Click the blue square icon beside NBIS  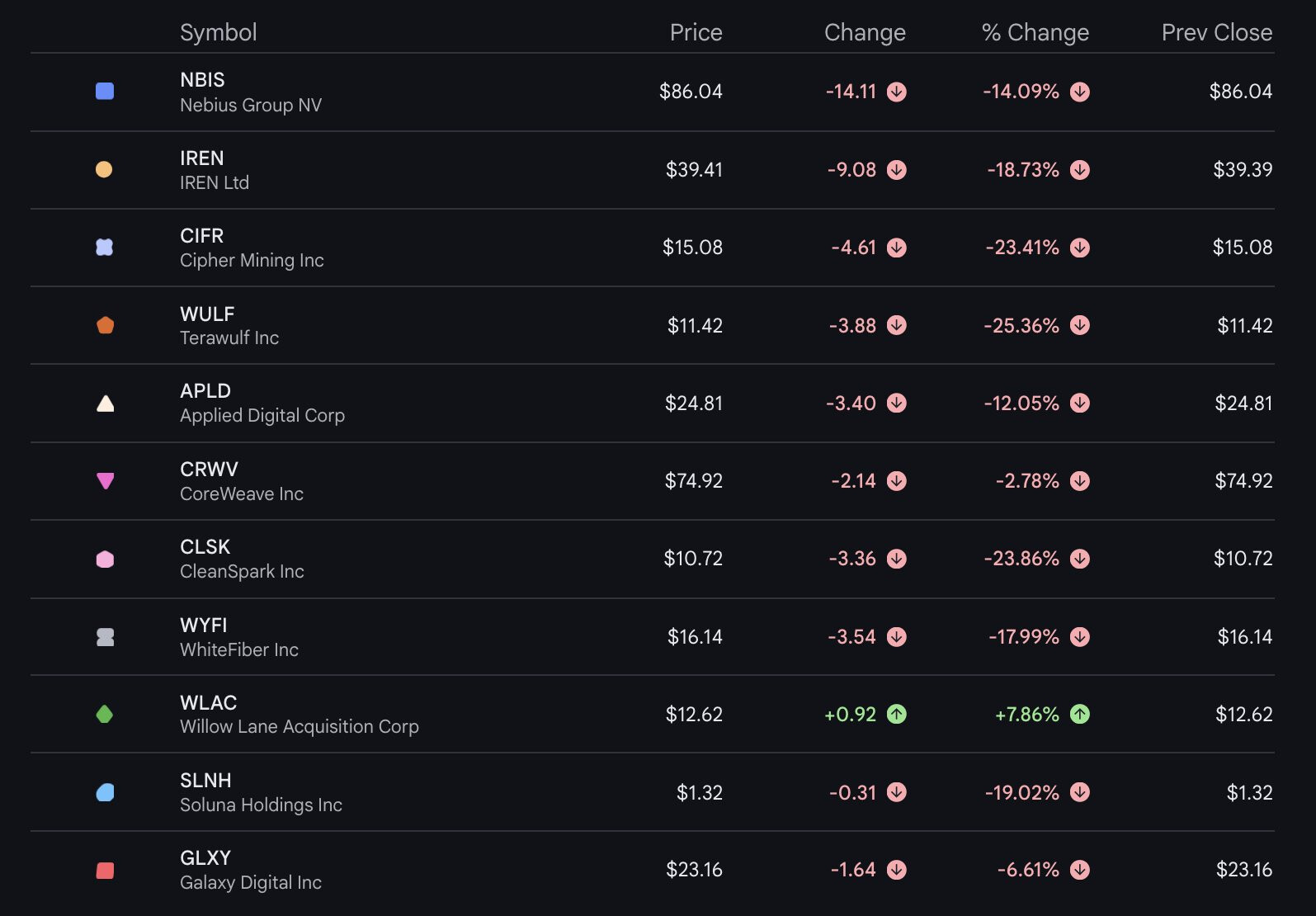(x=105, y=91)
